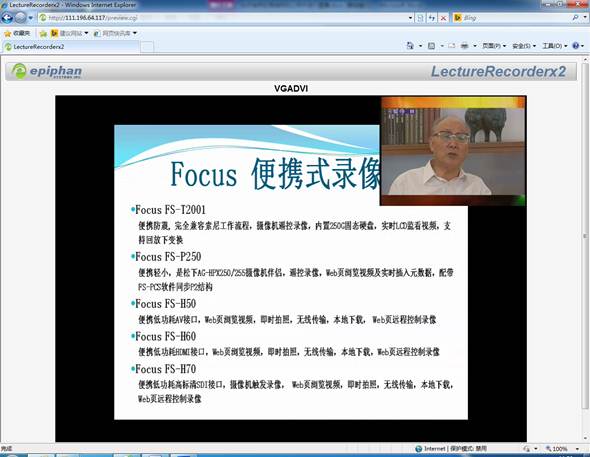Open the blue Help question mark icon

pyautogui.click(x=576, y=46)
